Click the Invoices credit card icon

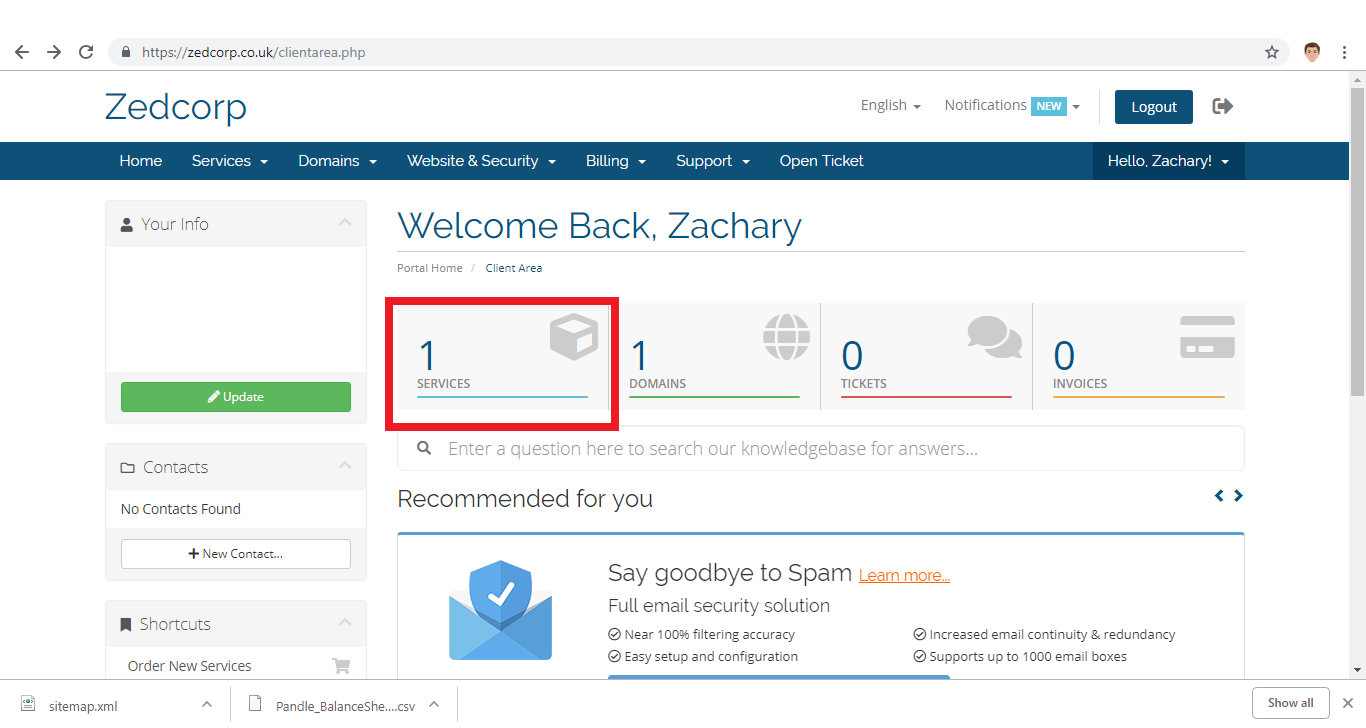(1207, 337)
